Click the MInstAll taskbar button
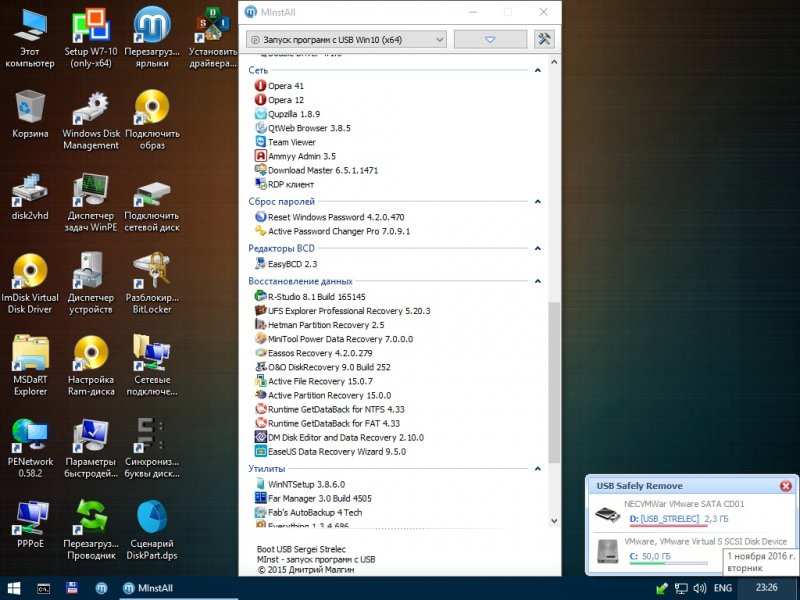The width and height of the screenshot is (800, 600). point(151,587)
